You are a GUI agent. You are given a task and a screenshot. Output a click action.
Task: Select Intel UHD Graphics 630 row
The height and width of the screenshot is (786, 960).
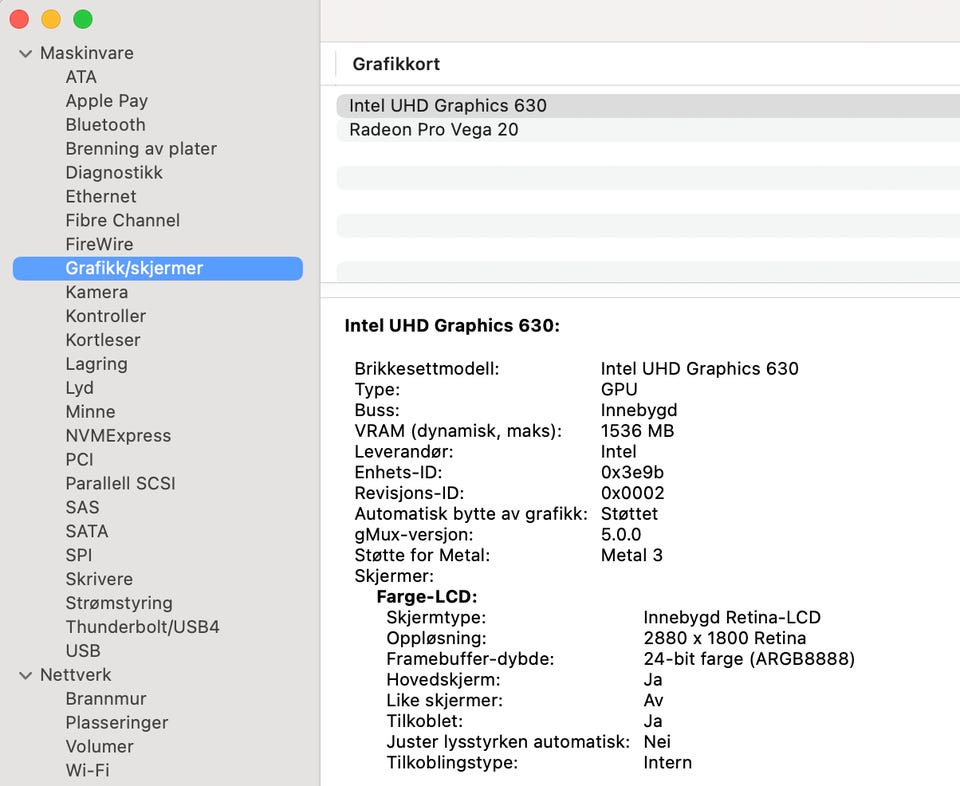point(648,106)
